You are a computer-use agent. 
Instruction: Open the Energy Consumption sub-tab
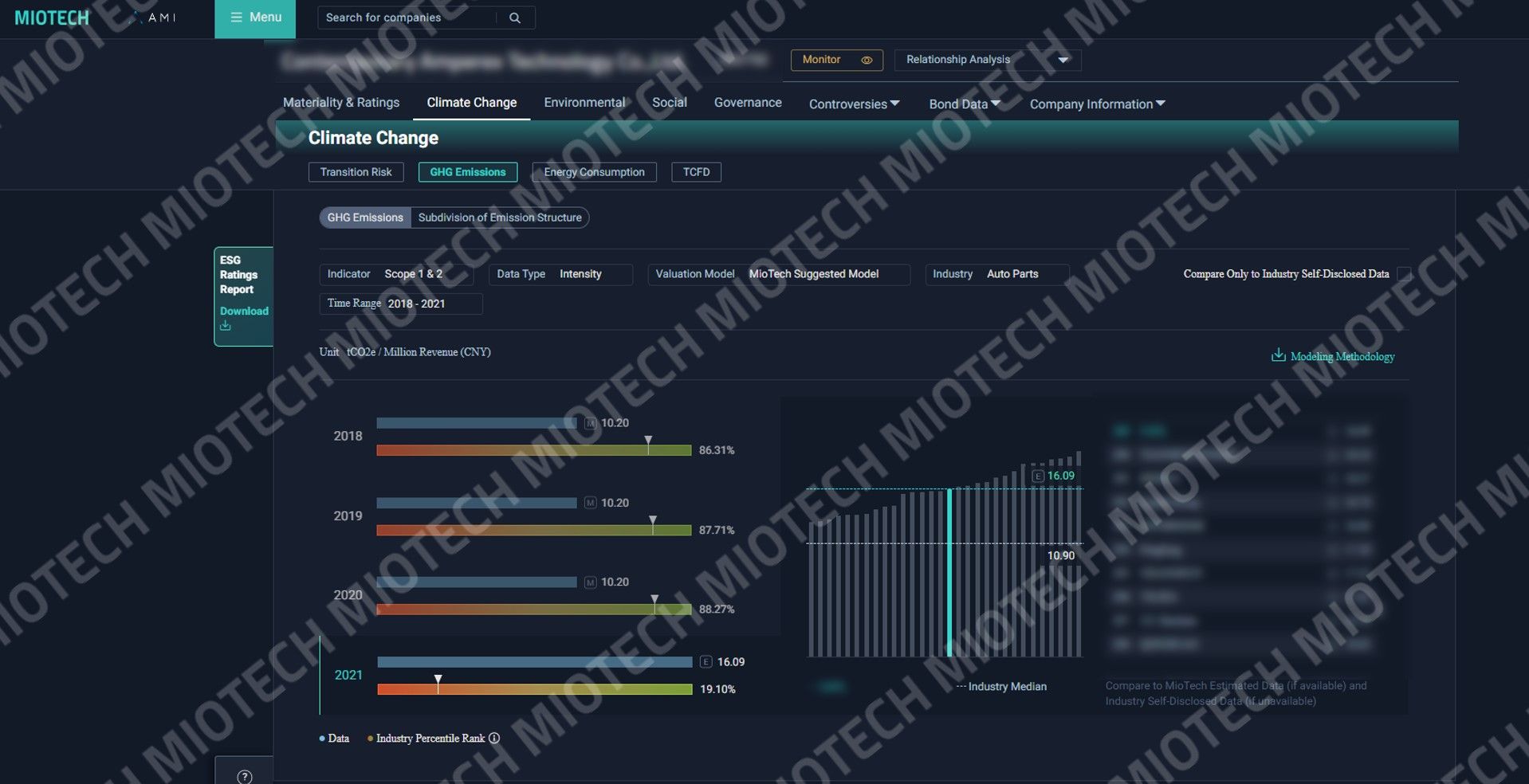coord(594,172)
